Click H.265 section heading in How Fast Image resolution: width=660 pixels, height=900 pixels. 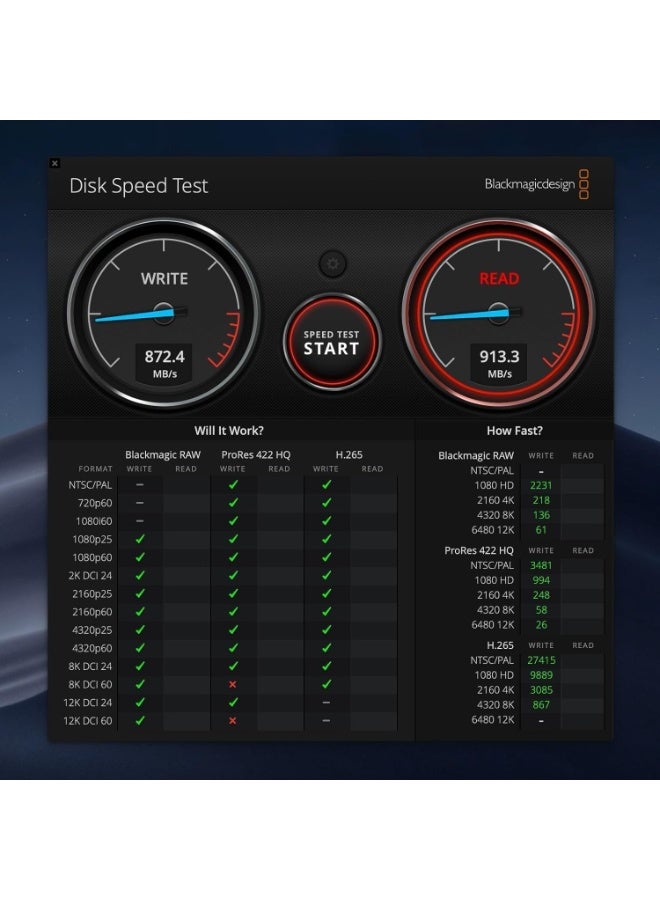(x=500, y=645)
